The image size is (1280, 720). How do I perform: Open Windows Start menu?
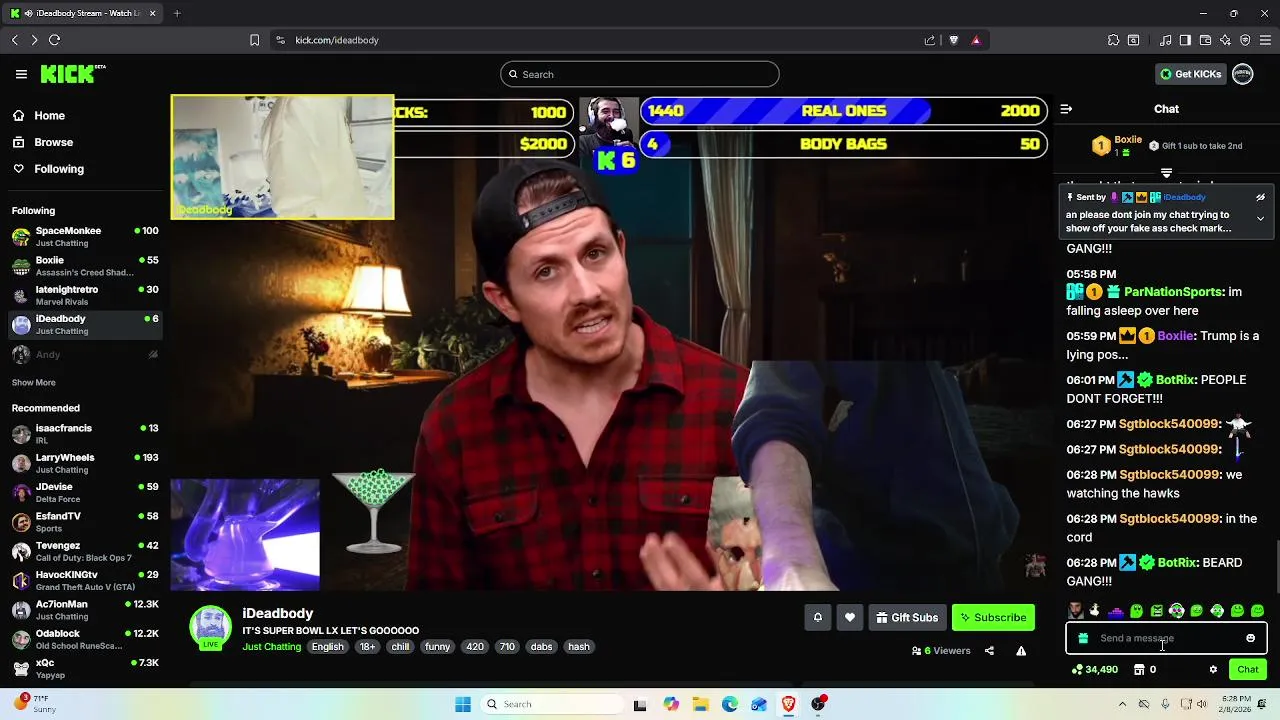tap(462, 704)
